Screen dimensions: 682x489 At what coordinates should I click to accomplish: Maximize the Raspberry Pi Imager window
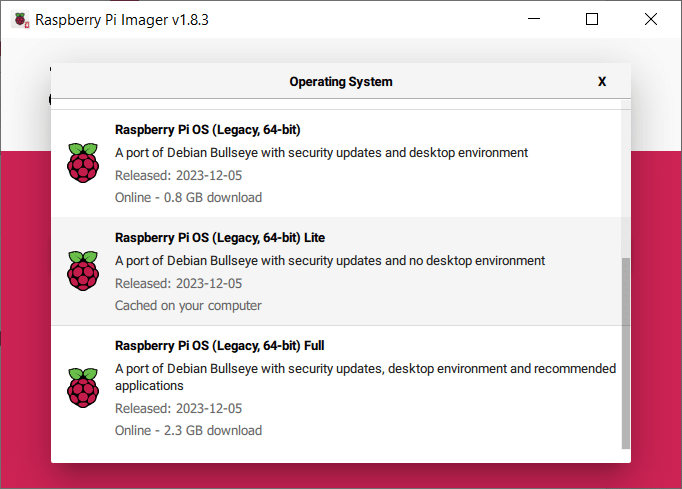point(592,19)
